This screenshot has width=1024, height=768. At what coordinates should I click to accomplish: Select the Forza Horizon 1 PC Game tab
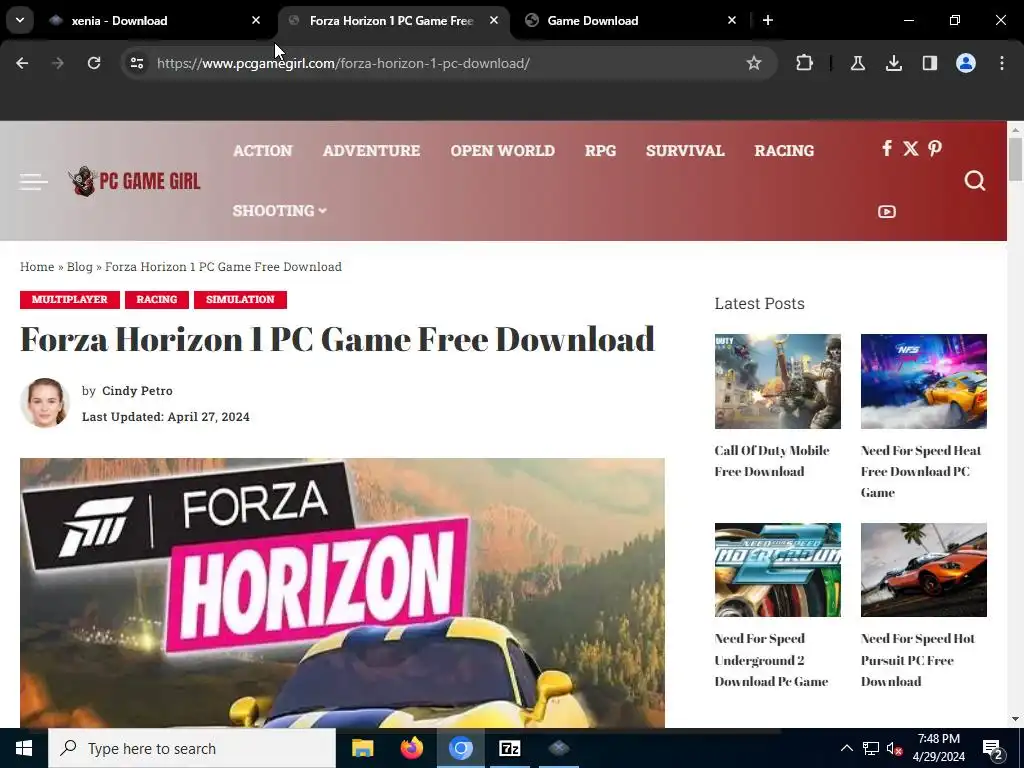[391, 20]
